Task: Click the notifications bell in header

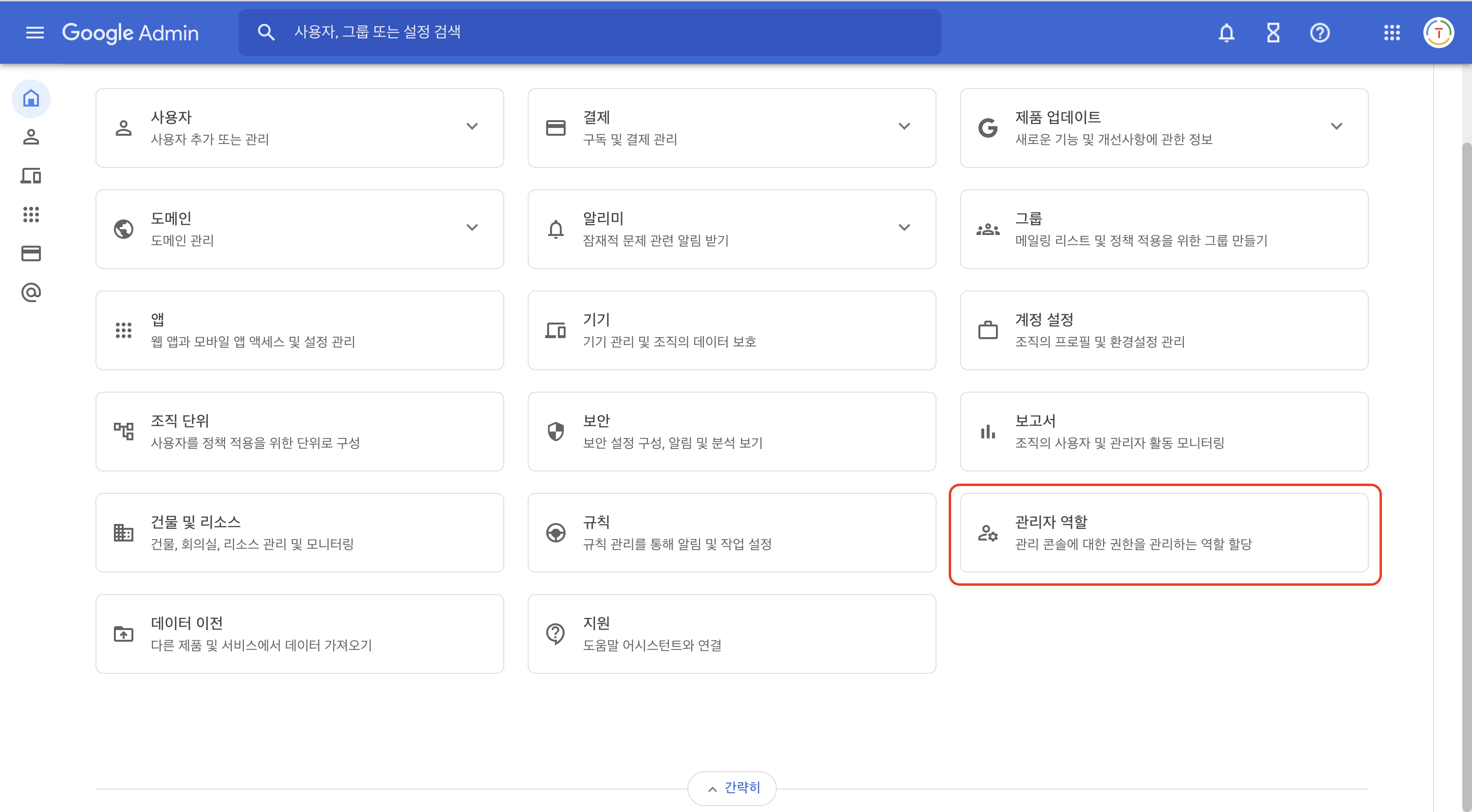Action: (x=1226, y=33)
